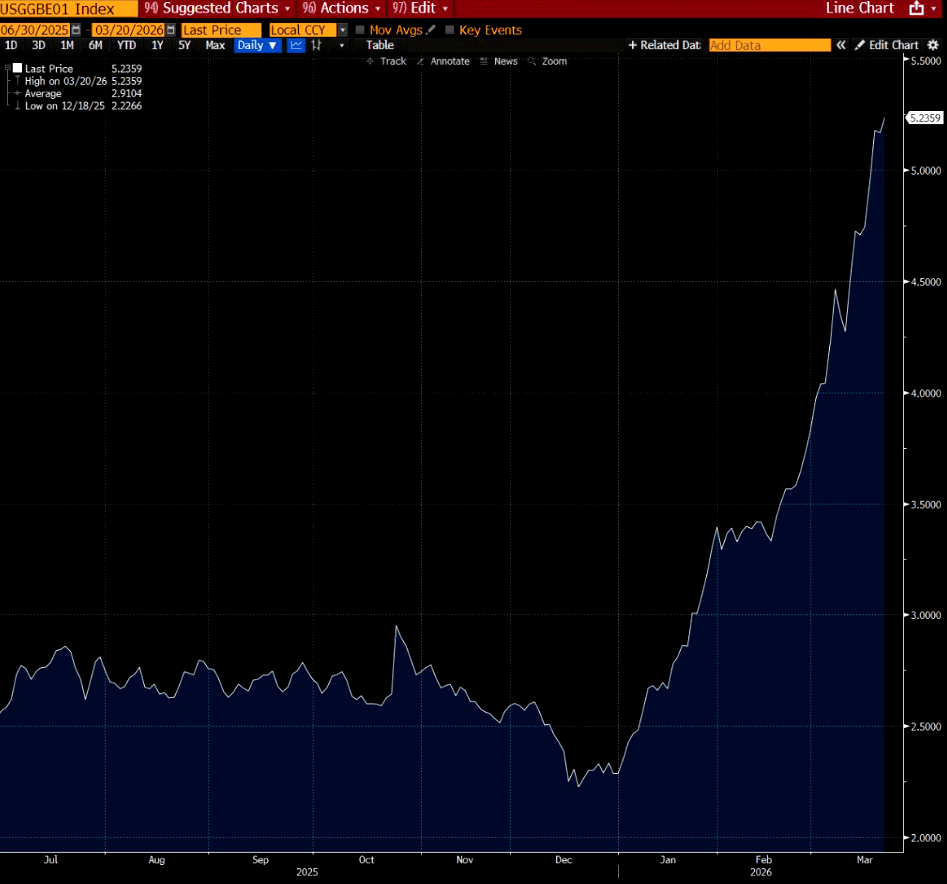Select the YTD time range tab
This screenshot has width=947, height=884.
tap(126, 45)
